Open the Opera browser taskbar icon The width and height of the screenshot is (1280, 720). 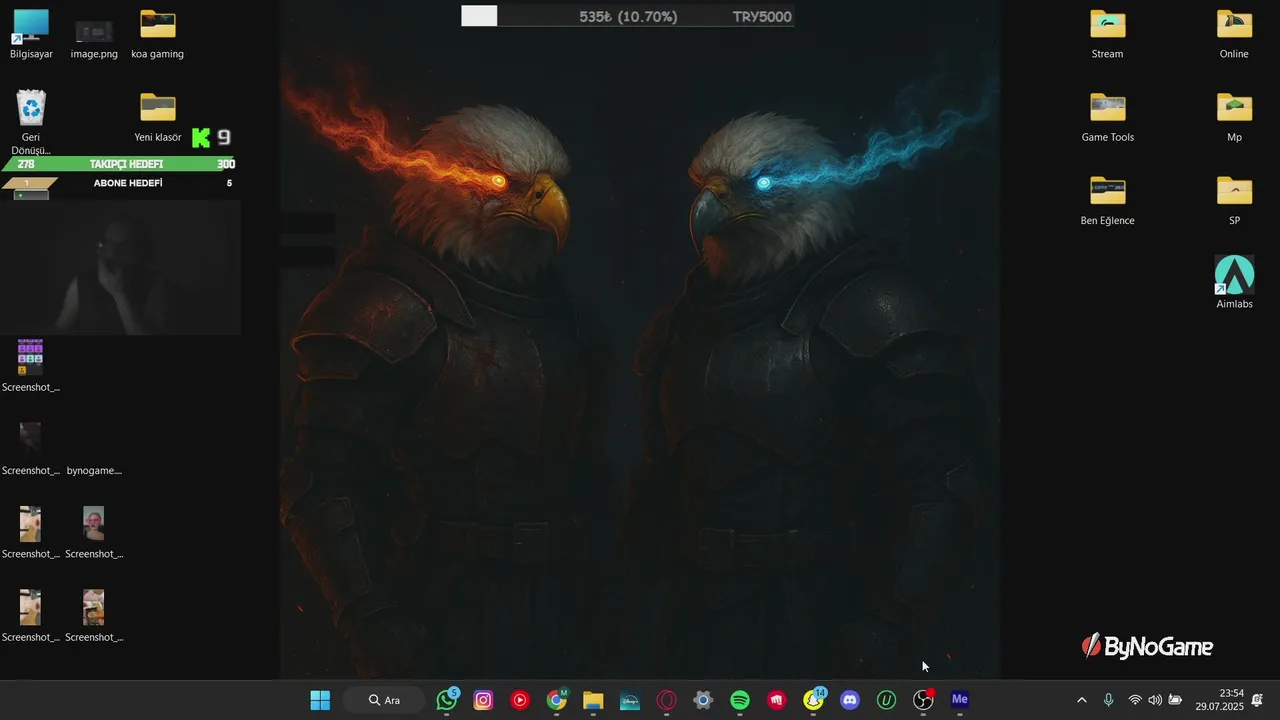(666, 700)
